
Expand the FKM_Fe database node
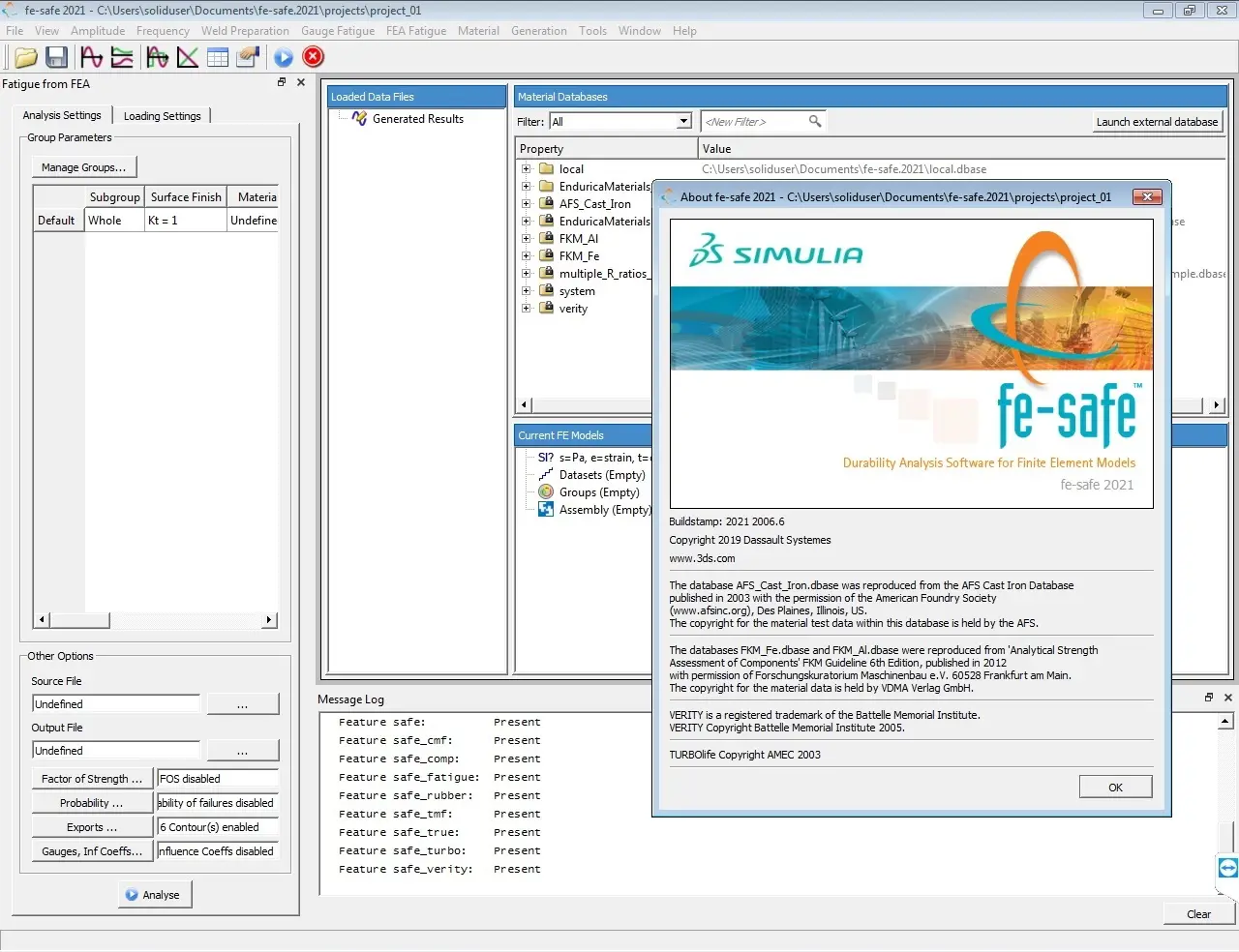[x=527, y=256]
